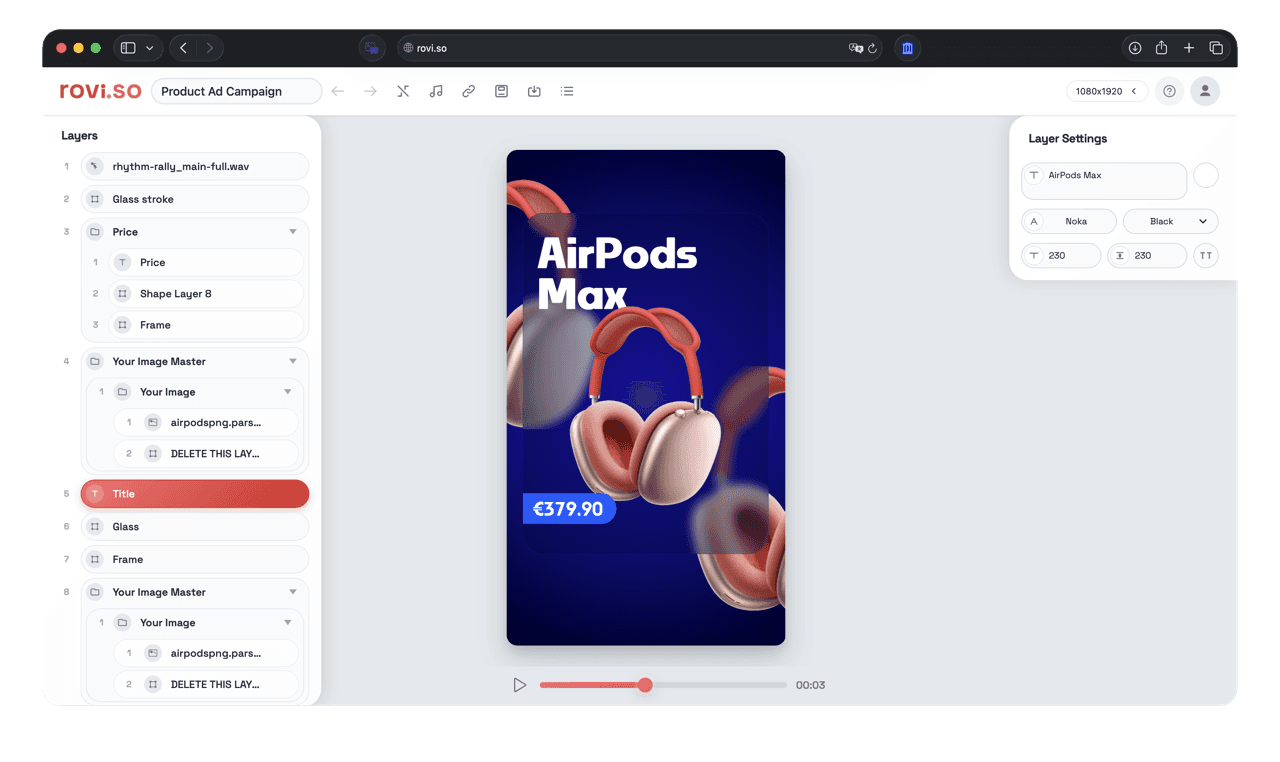
Task: Click the font size field showing 230
Action: pos(1061,256)
